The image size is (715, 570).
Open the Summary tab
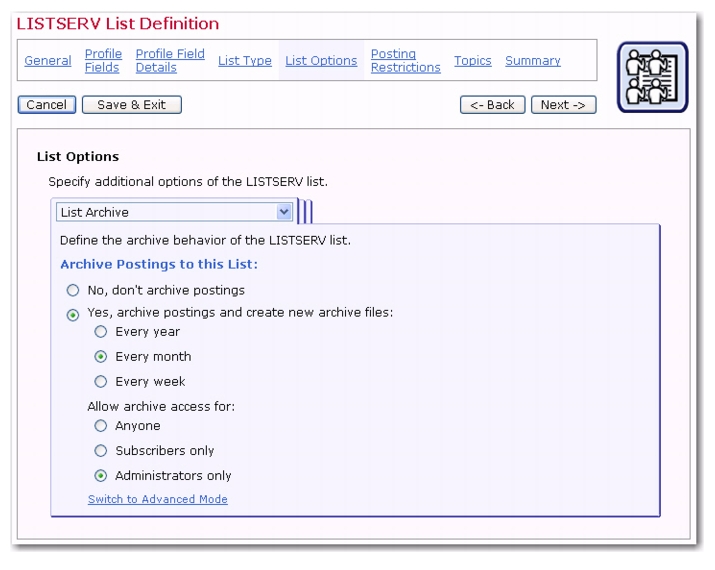point(533,61)
